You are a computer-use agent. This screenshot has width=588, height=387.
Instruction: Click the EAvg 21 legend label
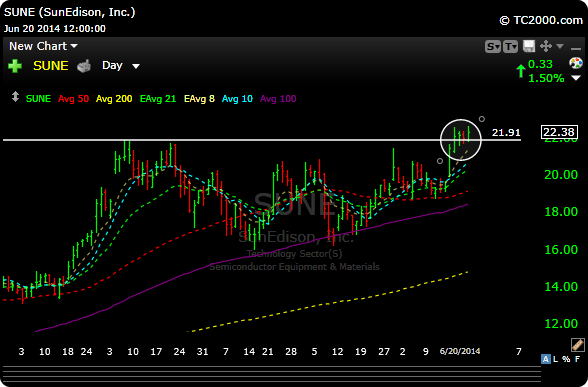point(158,99)
